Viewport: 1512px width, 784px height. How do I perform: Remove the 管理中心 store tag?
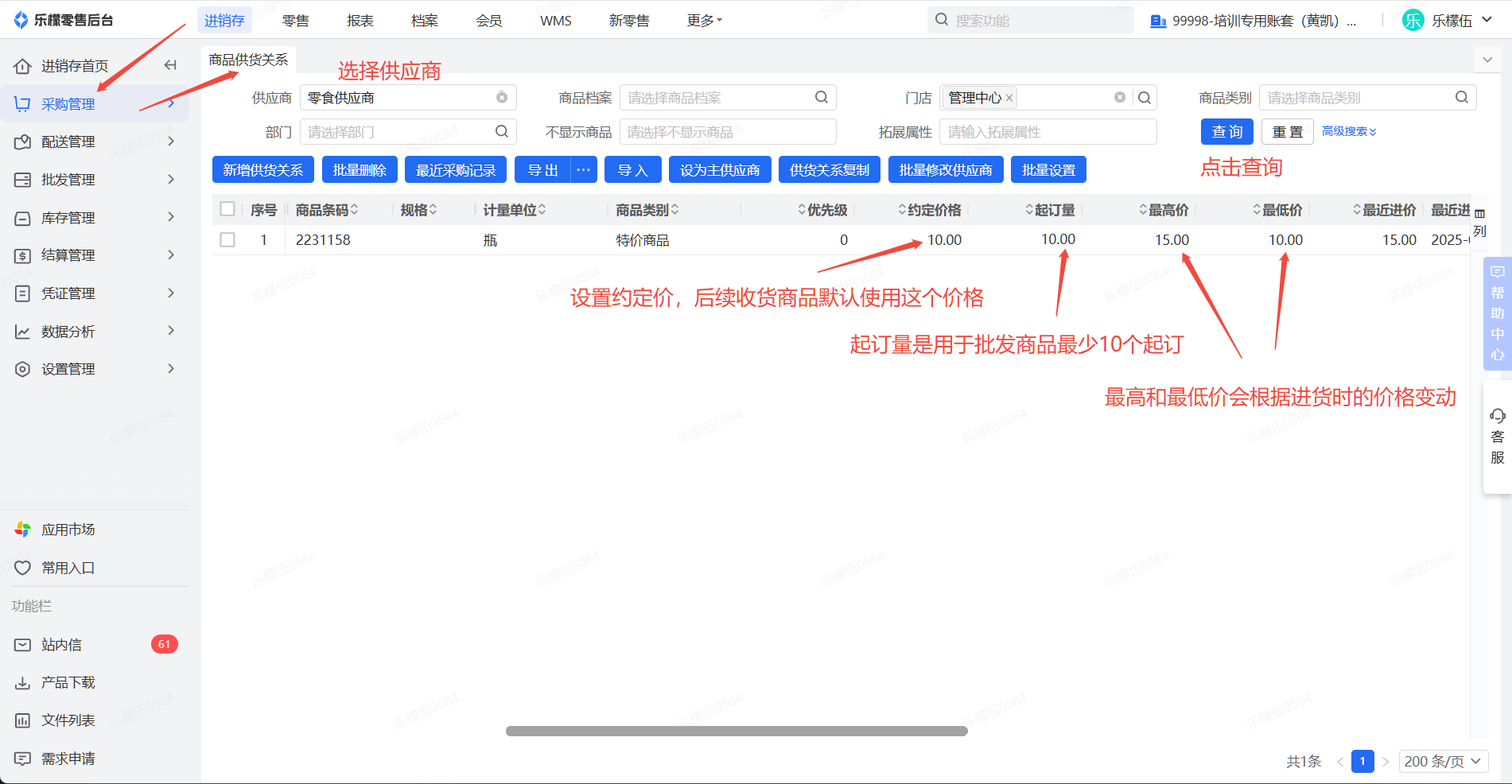[x=1009, y=98]
